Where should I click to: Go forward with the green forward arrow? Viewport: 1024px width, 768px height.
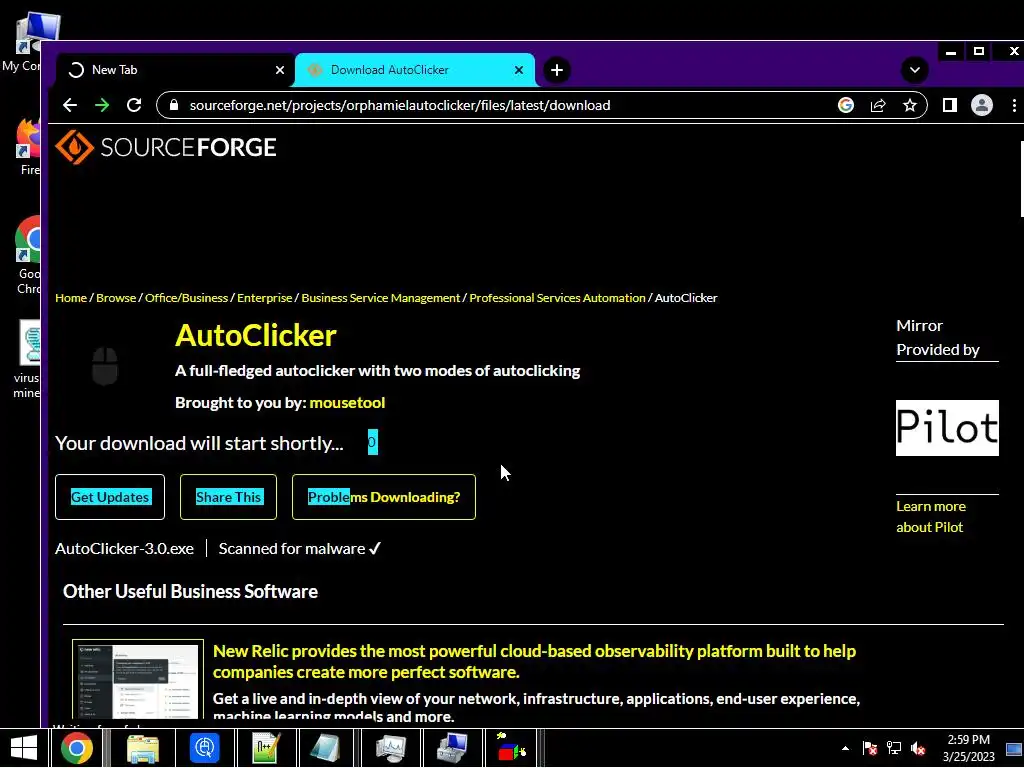pos(102,105)
